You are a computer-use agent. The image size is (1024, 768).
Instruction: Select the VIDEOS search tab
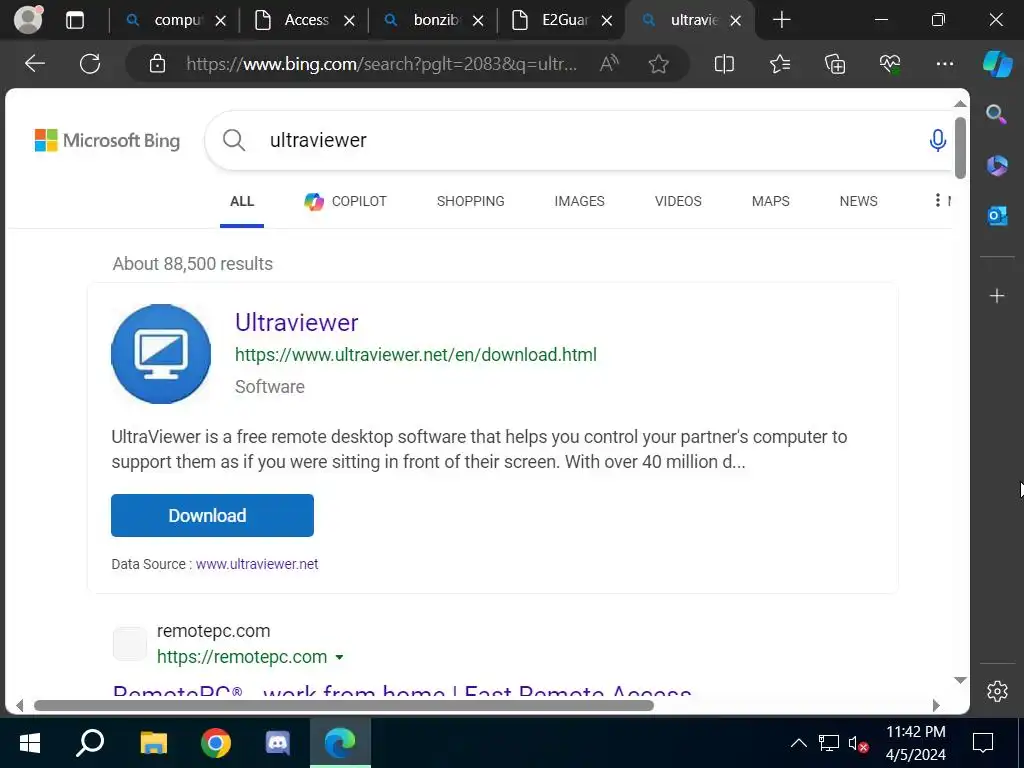(x=678, y=201)
